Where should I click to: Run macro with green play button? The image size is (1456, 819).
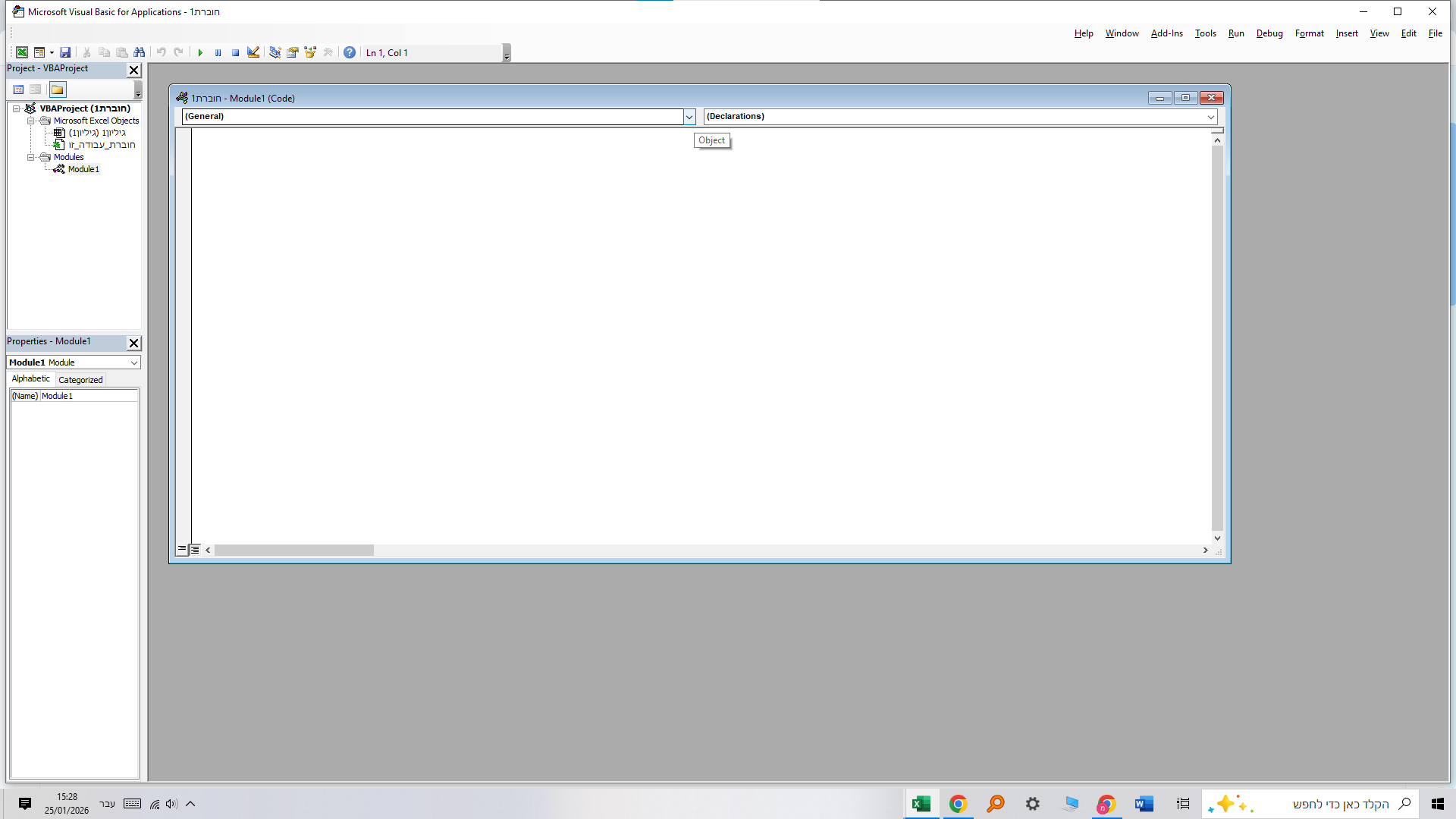point(200,52)
